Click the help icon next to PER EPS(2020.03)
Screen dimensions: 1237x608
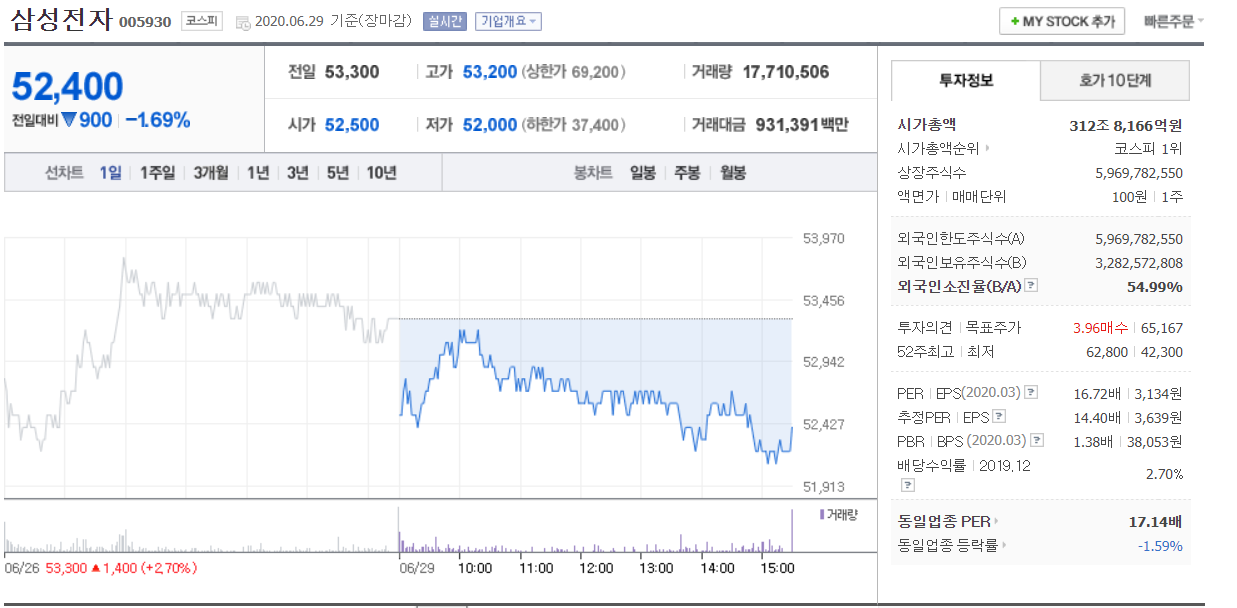(1031, 393)
